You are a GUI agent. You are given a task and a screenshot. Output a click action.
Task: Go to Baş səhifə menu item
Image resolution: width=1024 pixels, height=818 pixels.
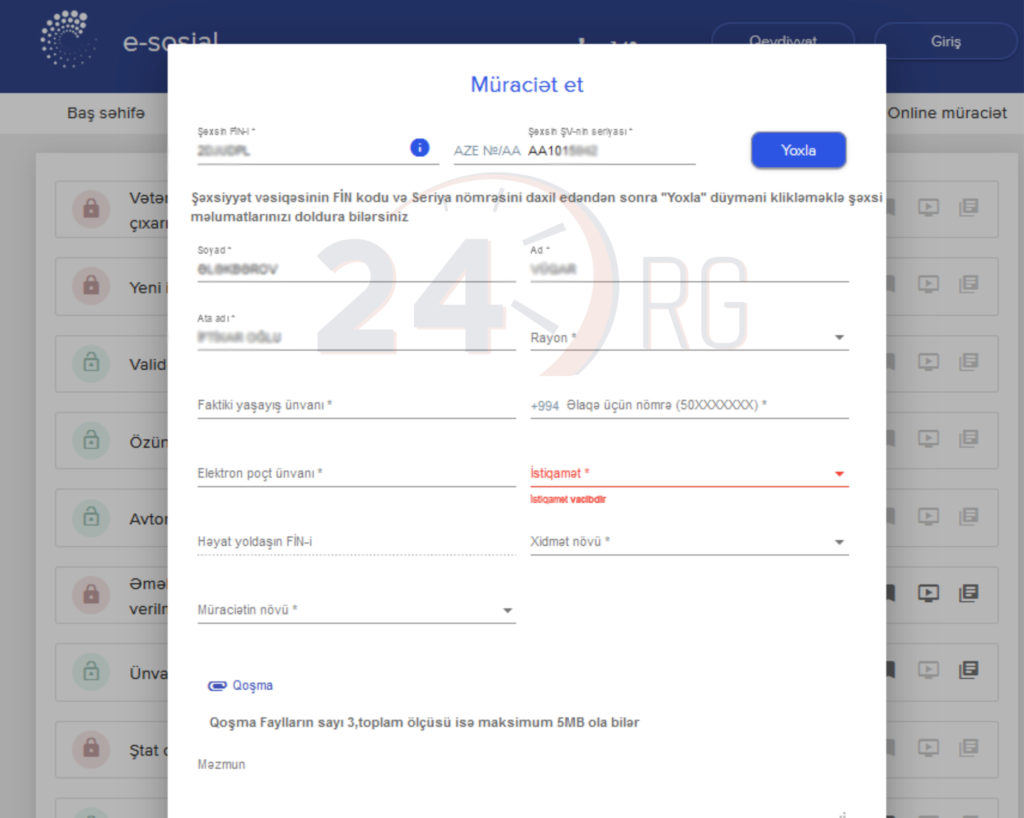pyautogui.click(x=106, y=113)
